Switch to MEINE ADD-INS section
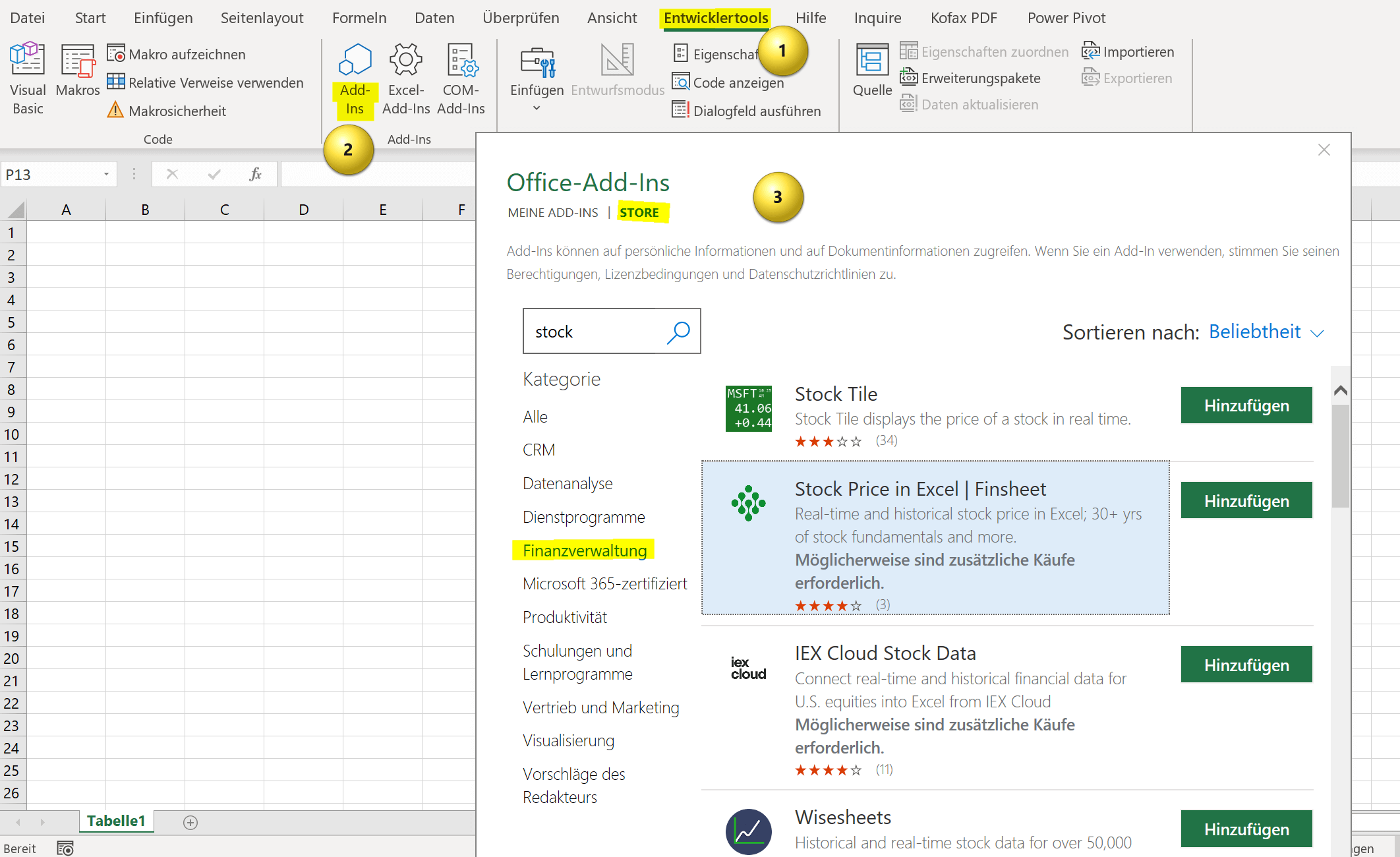The height and width of the screenshot is (857, 1400). 553,212
